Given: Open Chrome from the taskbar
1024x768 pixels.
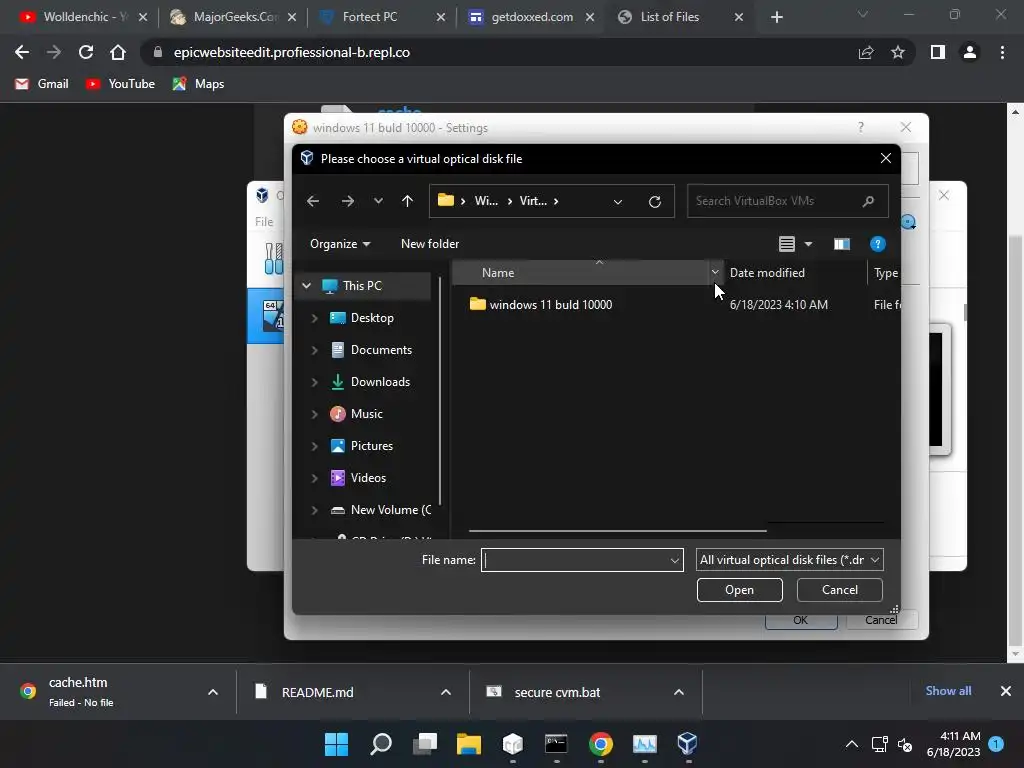Looking at the screenshot, I should pos(600,744).
